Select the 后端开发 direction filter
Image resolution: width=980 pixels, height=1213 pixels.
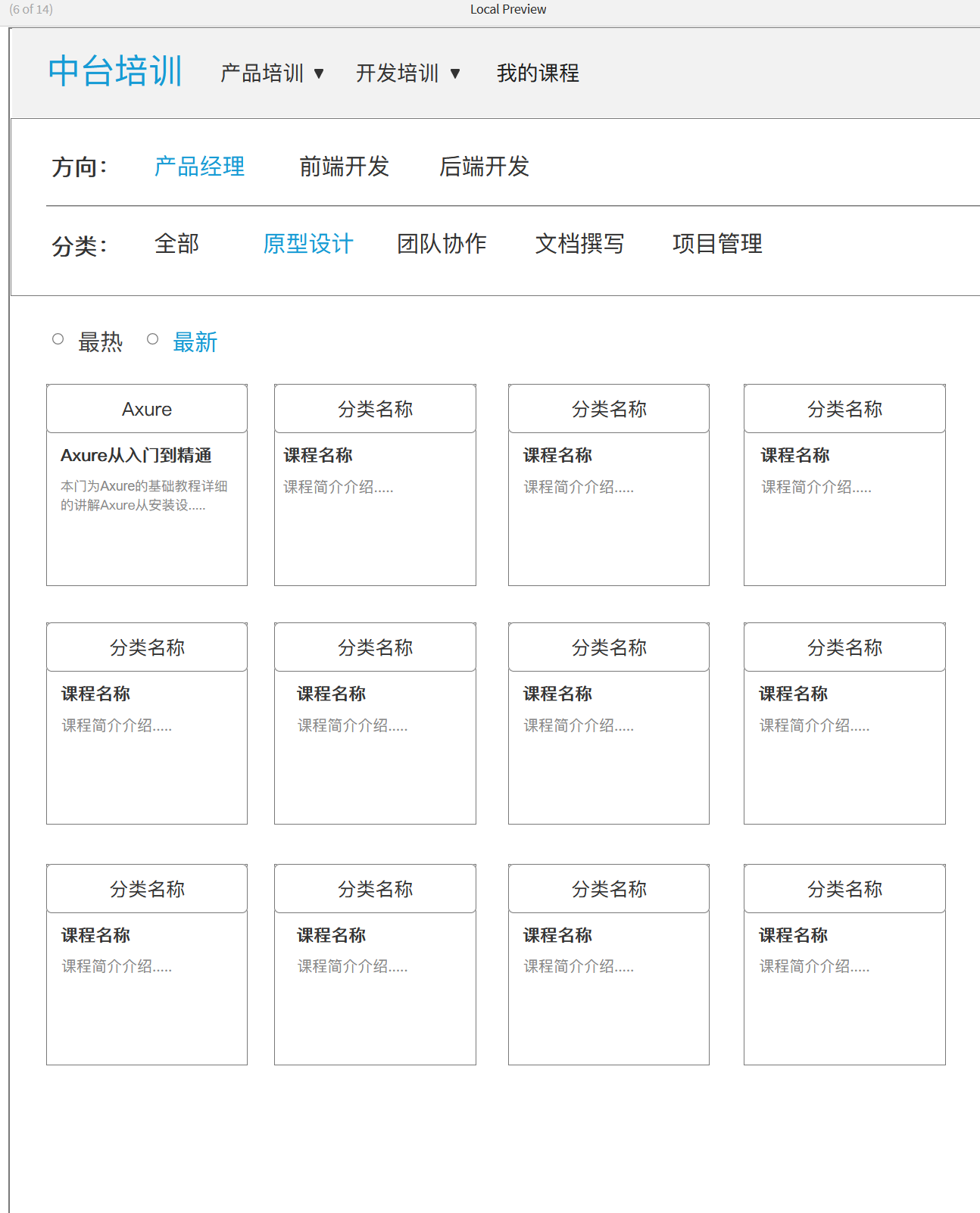(485, 167)
